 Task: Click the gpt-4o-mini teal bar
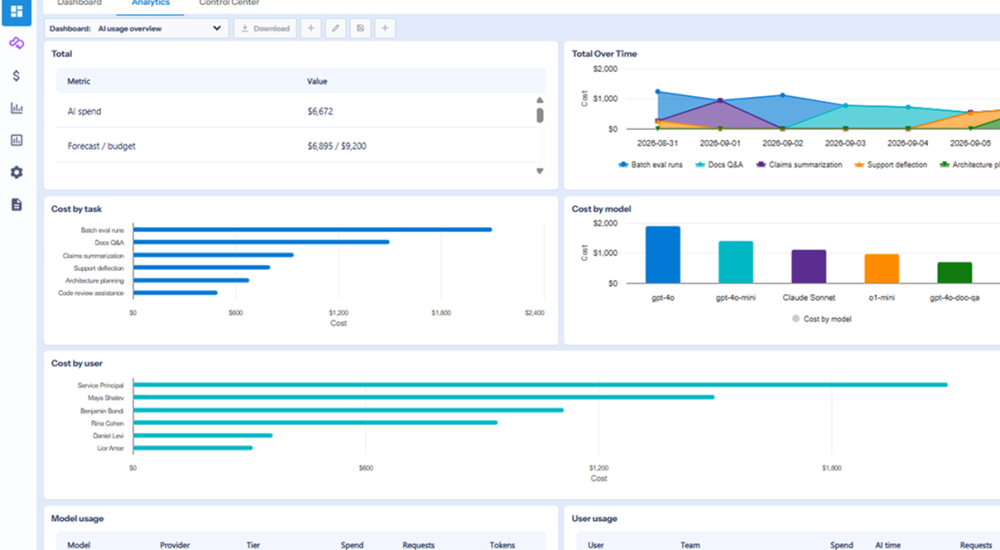(735, 262)
